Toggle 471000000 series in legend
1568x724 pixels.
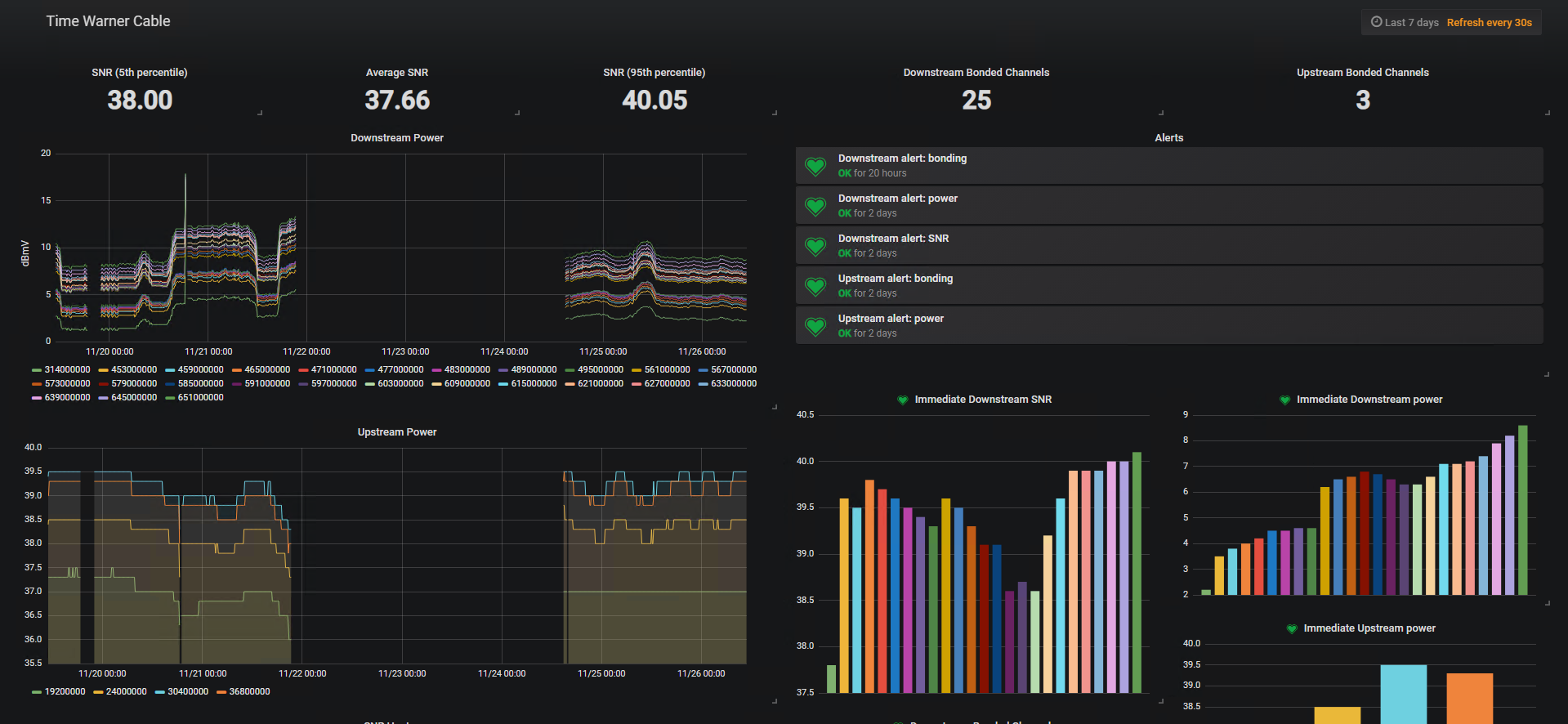point(334,370)
